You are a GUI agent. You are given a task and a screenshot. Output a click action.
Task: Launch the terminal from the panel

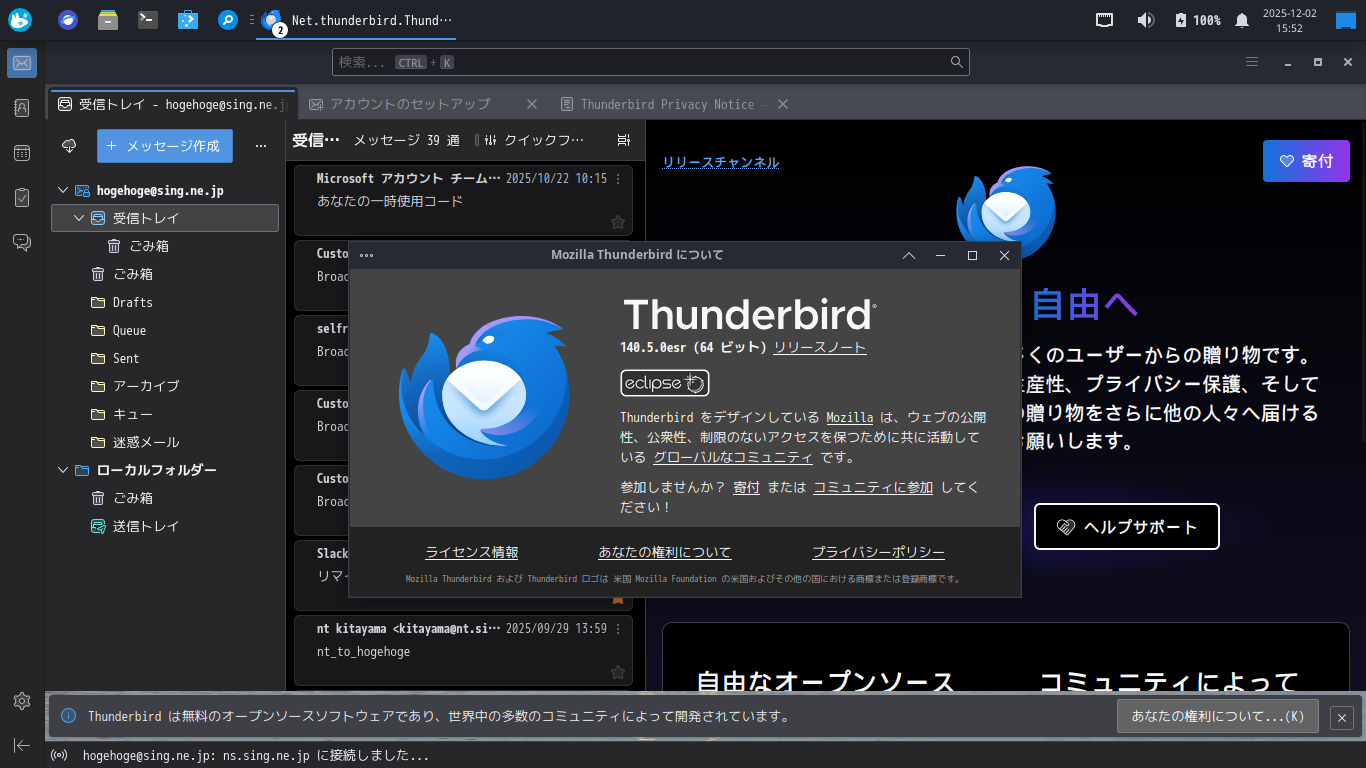click(x=148, y=20)
